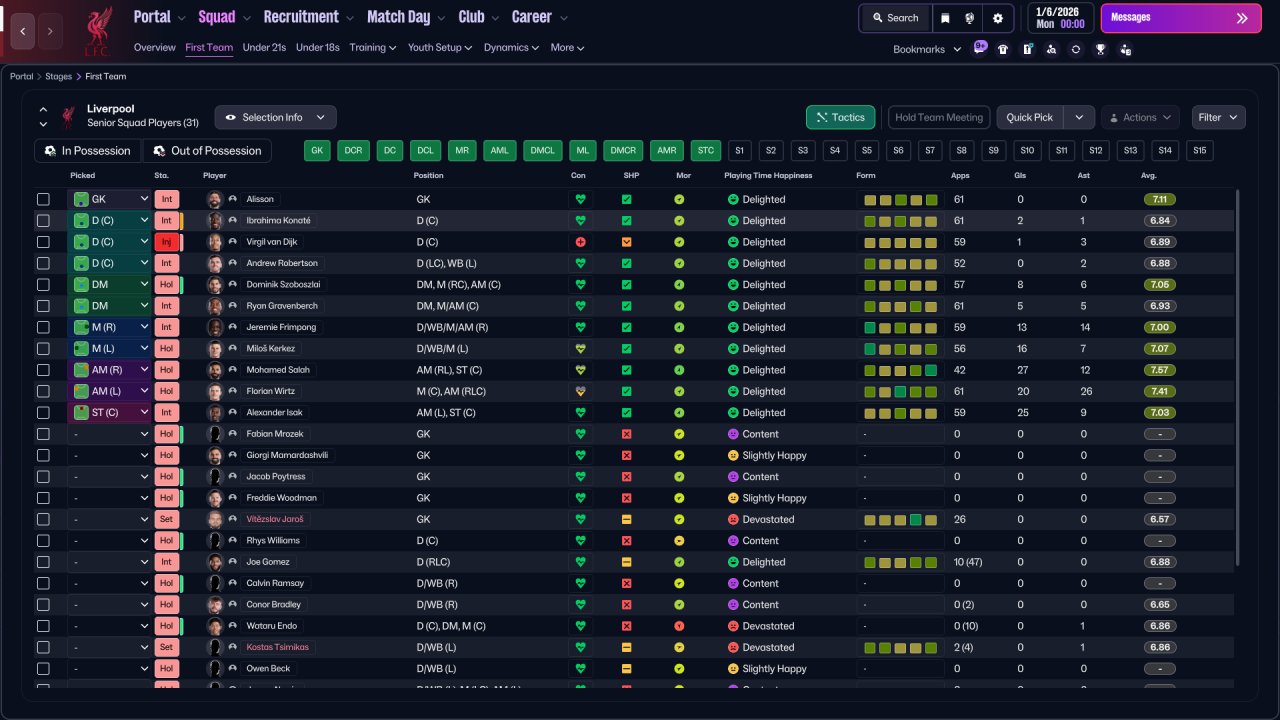Tick the checkbox for Alisson's row
The width and height of the screenshot is (1280, 720).
click(x=43, y=199)
